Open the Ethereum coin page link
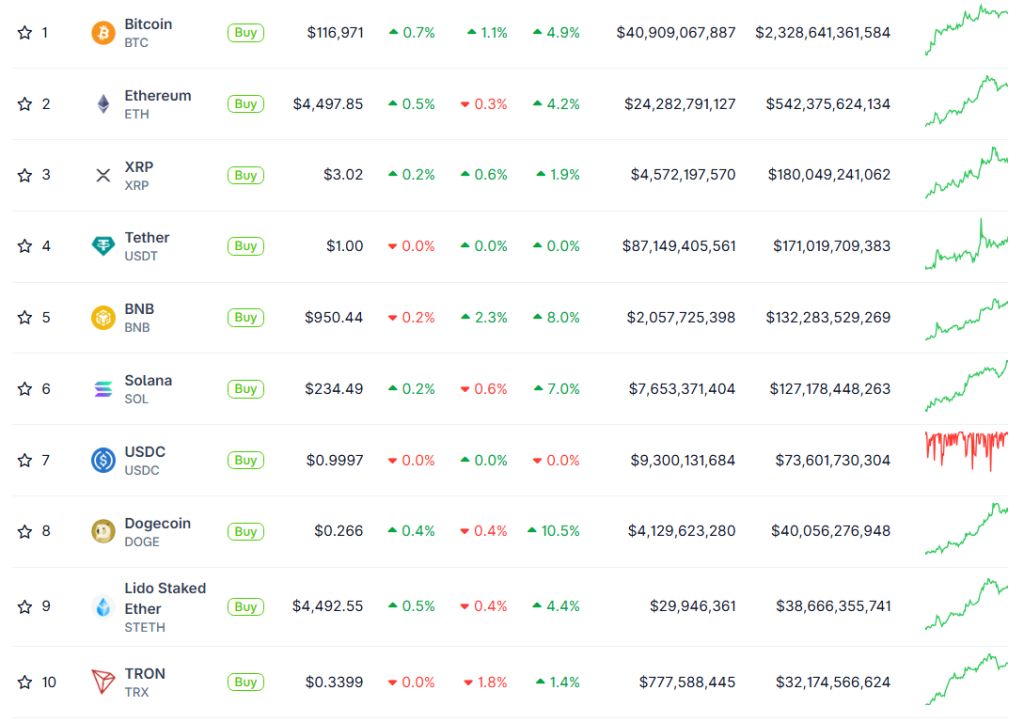The width and height of the screenshot is (1024, 722). [158, 95]
